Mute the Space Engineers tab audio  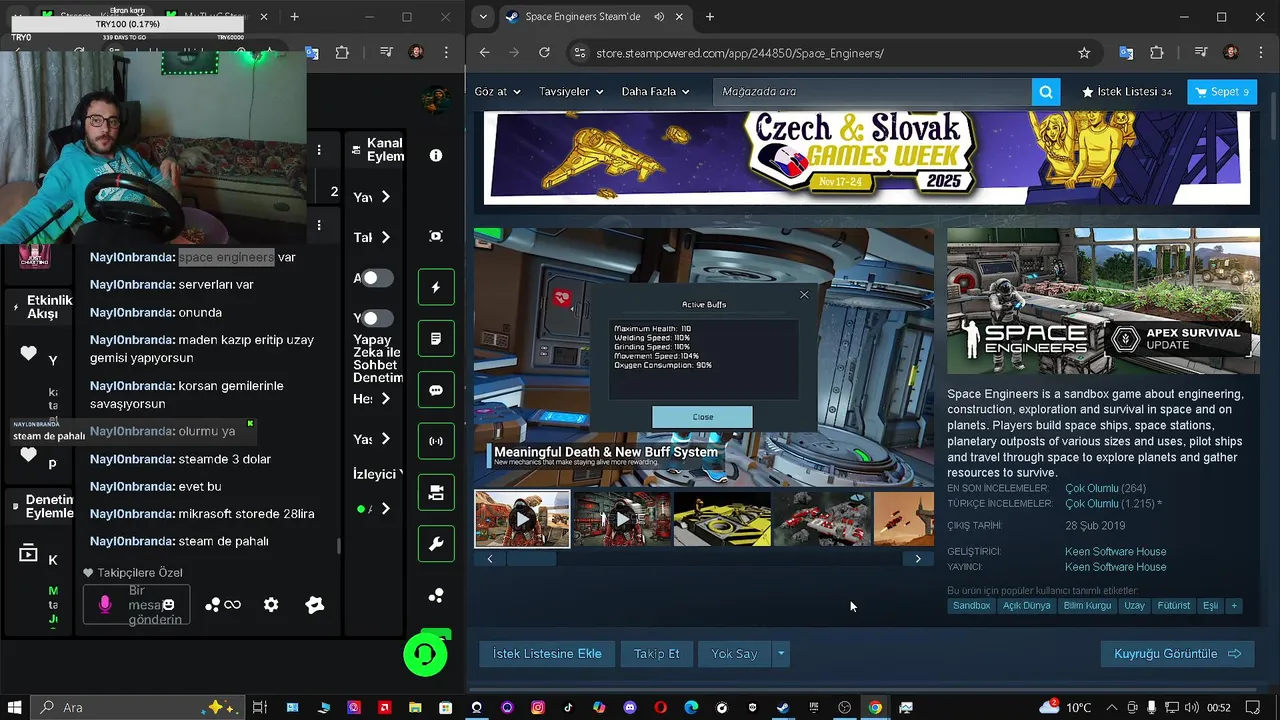659,17
